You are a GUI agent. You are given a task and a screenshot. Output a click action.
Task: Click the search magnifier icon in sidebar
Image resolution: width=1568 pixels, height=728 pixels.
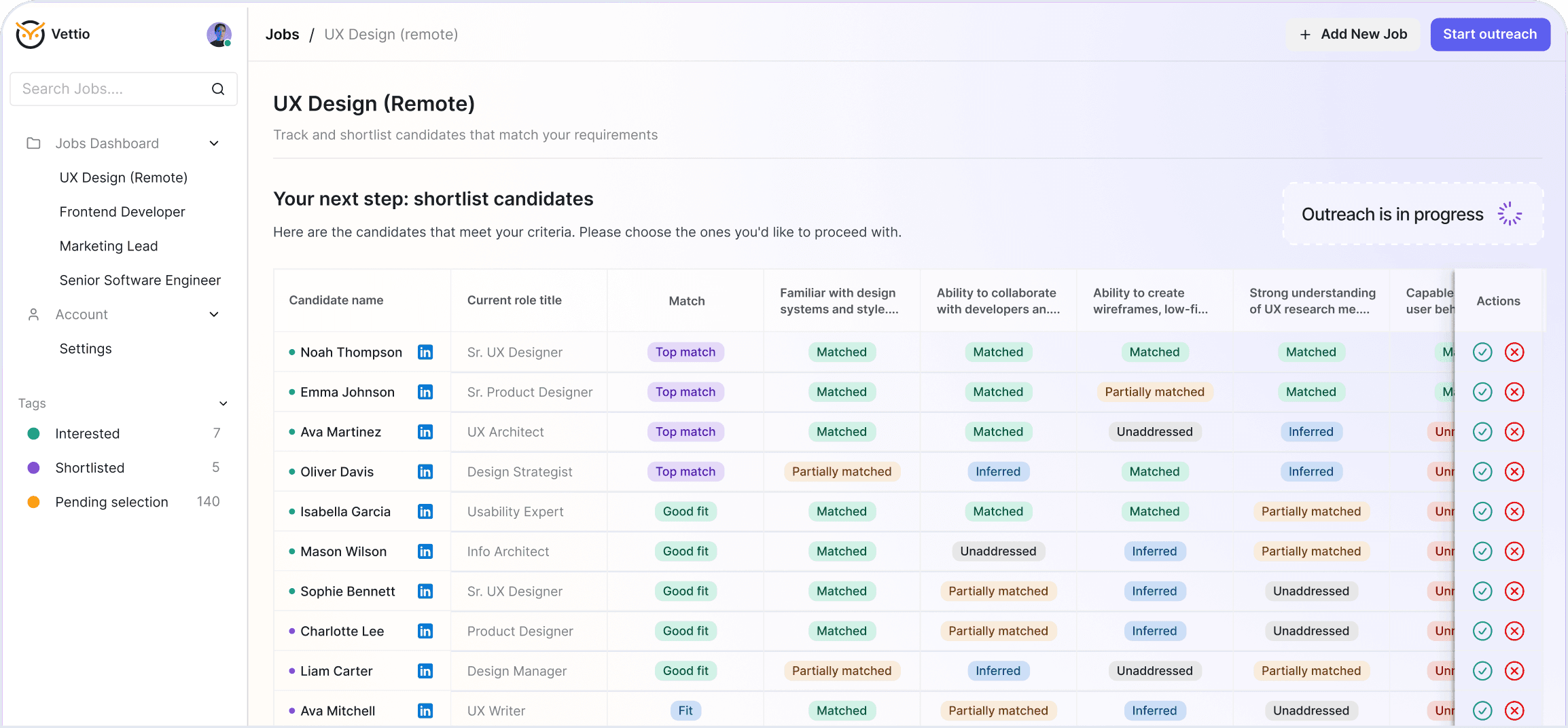(218, 89)
